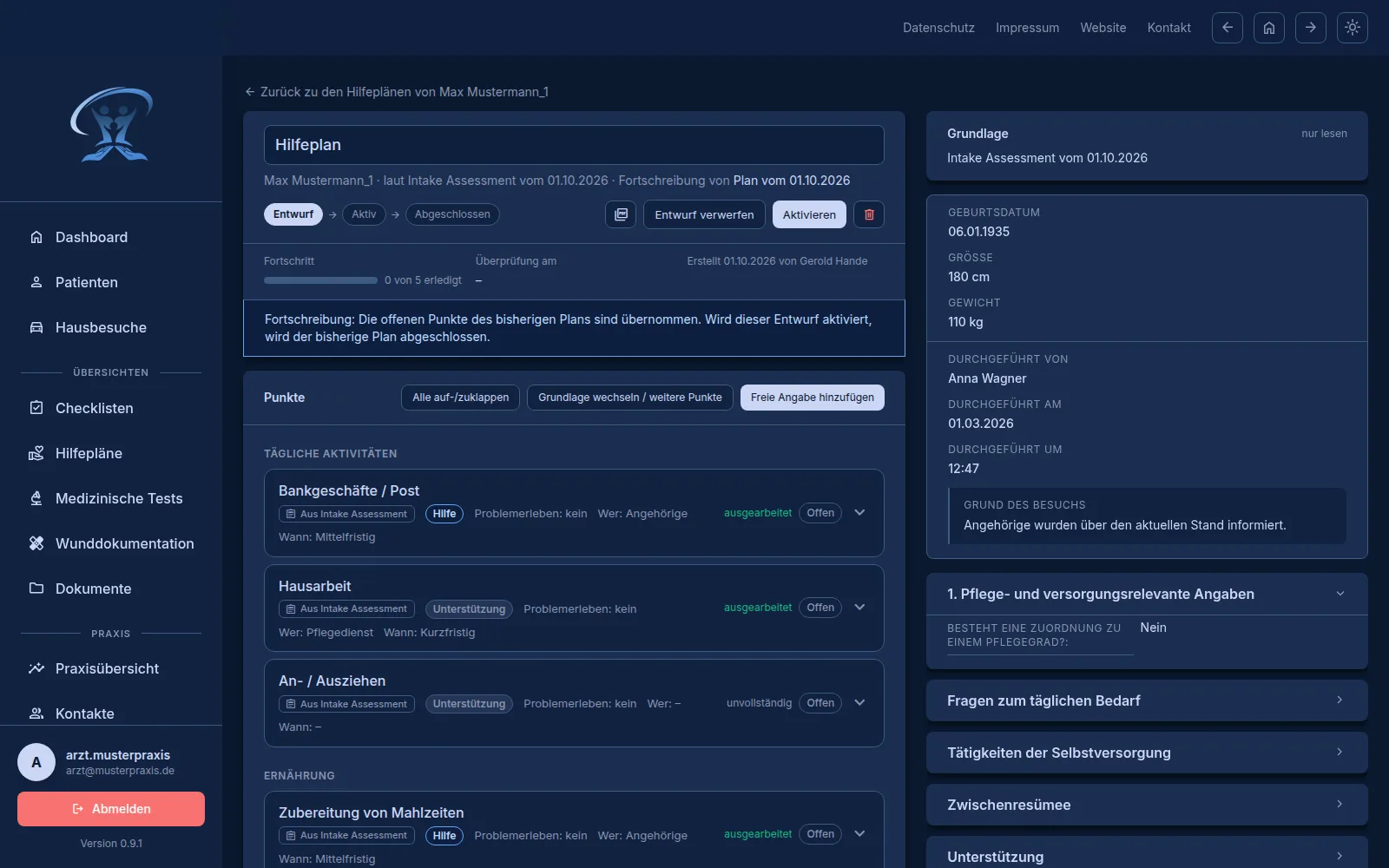Image resolution: width=1389 pixels, height=868 pixels.
Task: Open Medizinische Tests
Action: tap(111, 498)
